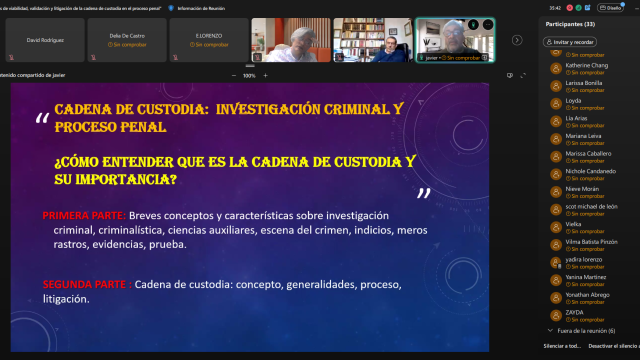Open the Información de Reunión item
The image size is (640, 360).
coord(201,8)
